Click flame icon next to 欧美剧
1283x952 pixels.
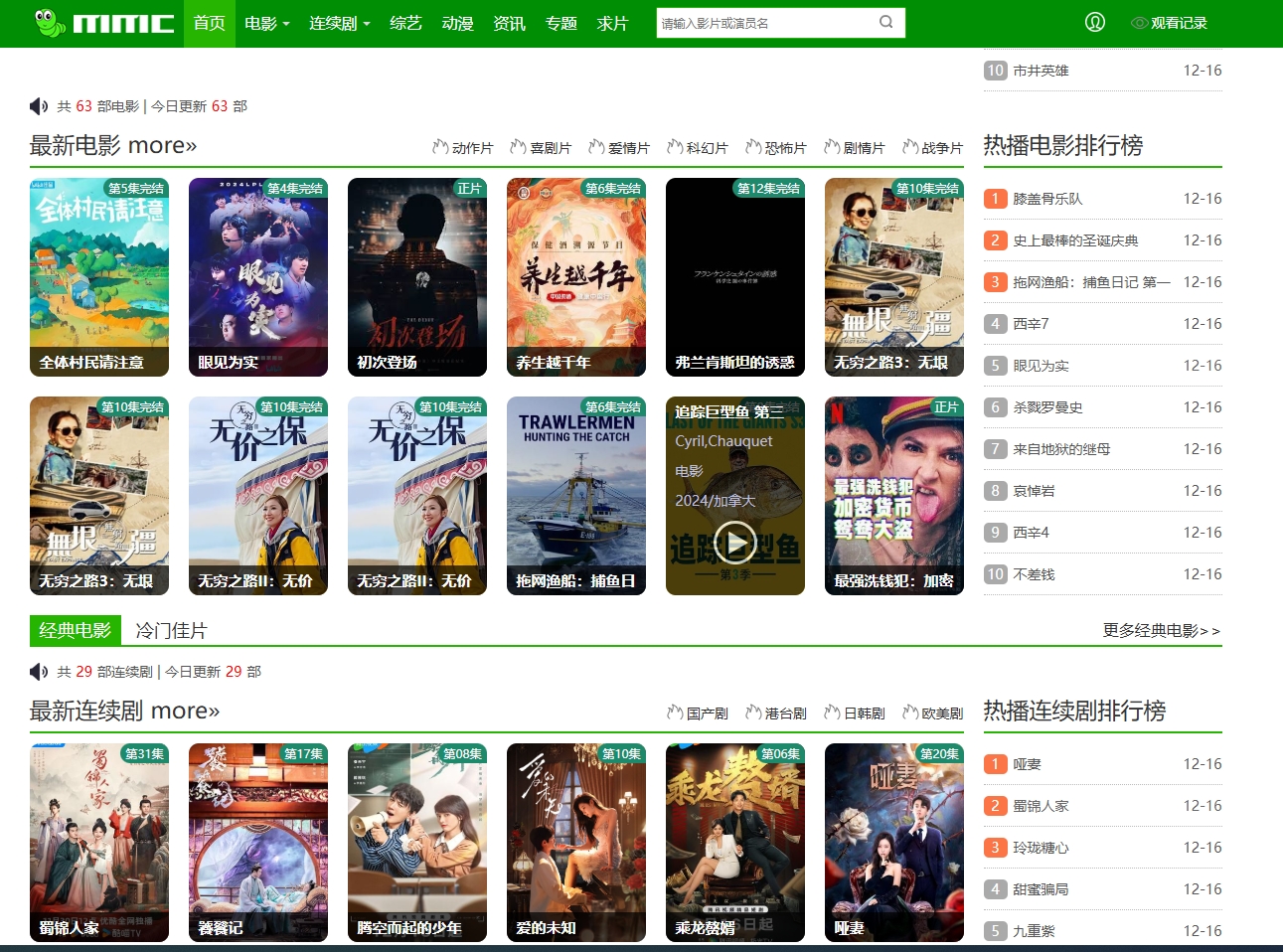(910, 713)
